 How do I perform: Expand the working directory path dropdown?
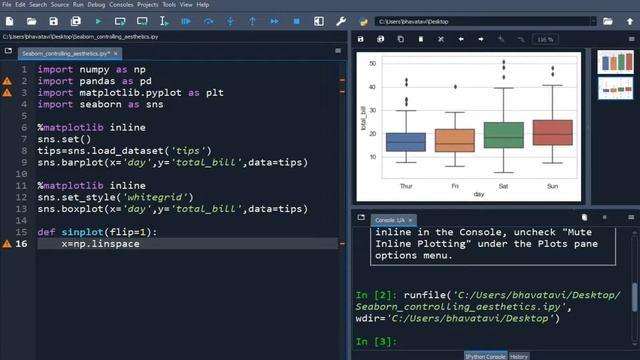coord(593,21)
